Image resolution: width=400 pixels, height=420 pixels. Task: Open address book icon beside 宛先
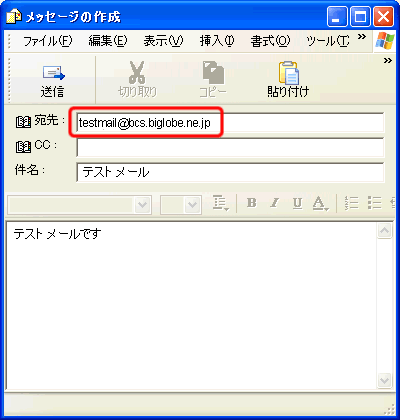[23, 122]
